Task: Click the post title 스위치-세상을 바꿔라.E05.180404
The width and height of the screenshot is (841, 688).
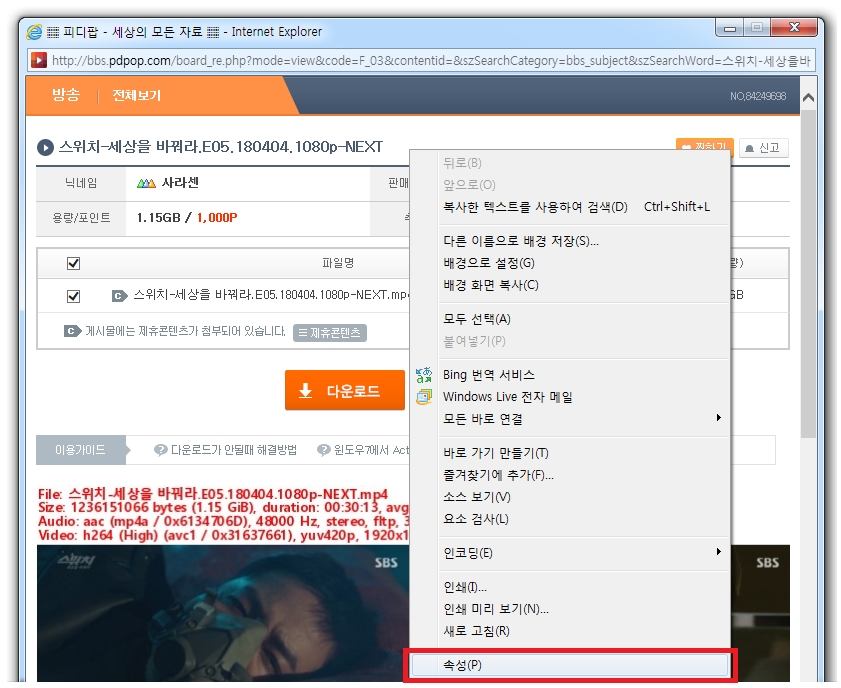Action: 220,147
